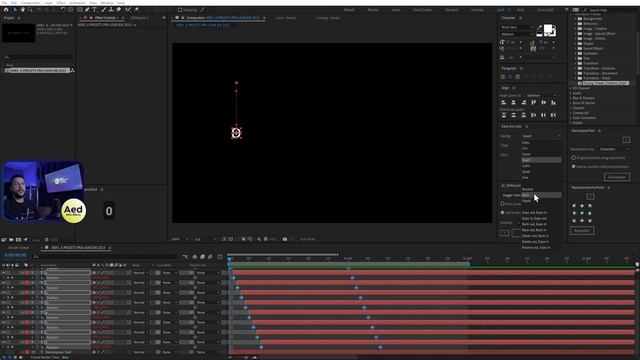Click the align left edges icon
The height and width of the screenshot is (360, 640).
(x=504, y=102)
